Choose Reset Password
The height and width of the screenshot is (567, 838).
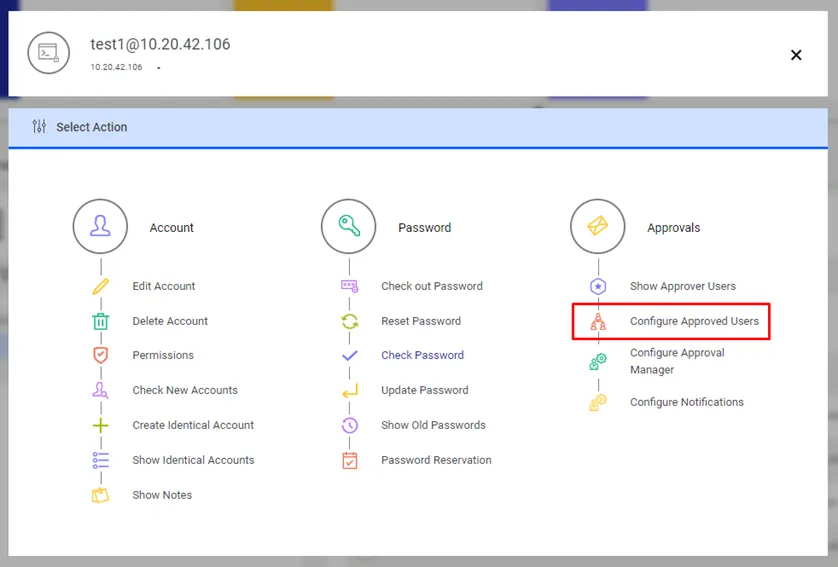coord(421,321)
